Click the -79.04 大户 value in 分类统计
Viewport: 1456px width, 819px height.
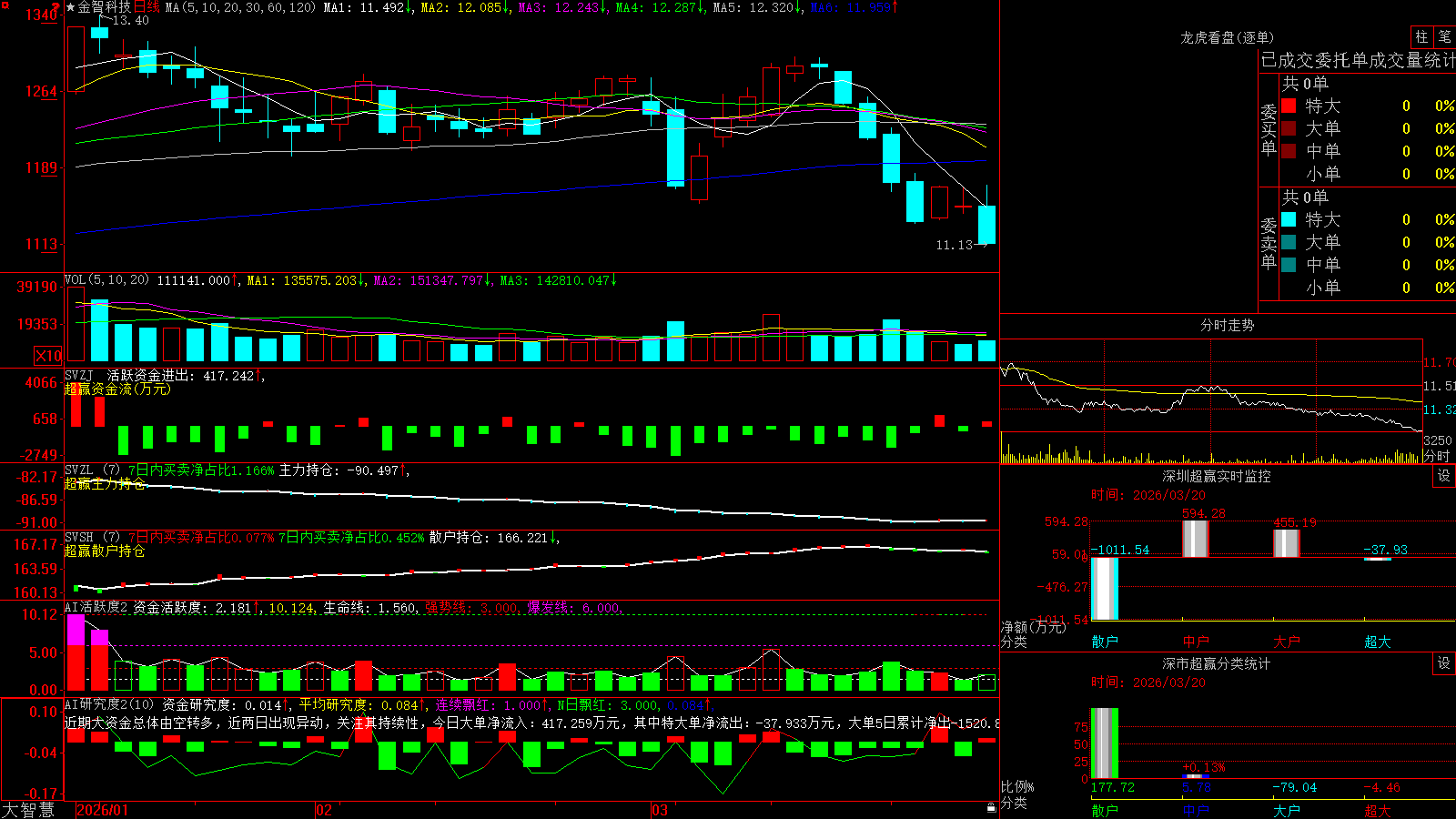click(1295, 787)
